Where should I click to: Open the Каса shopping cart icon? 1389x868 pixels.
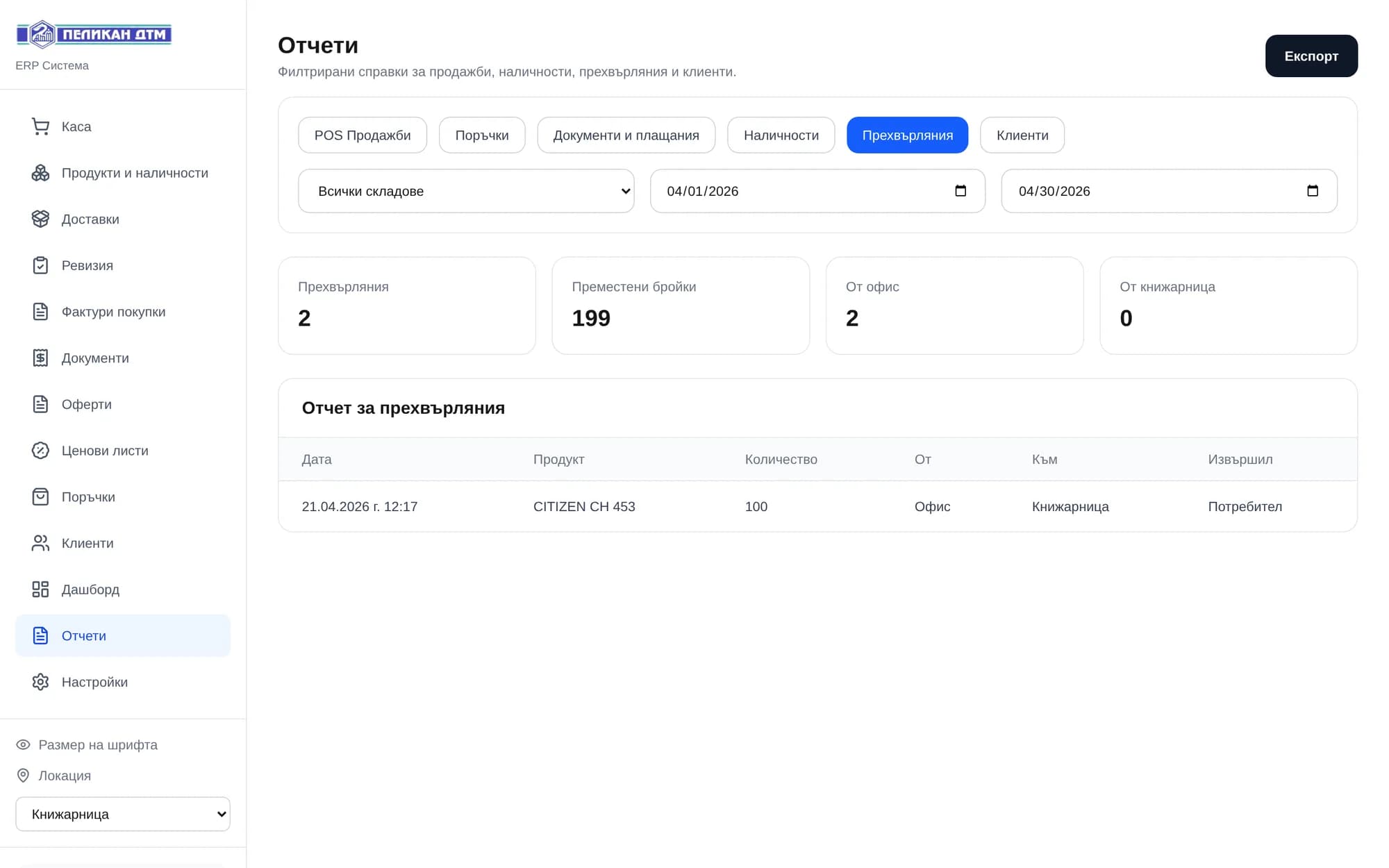40,126
